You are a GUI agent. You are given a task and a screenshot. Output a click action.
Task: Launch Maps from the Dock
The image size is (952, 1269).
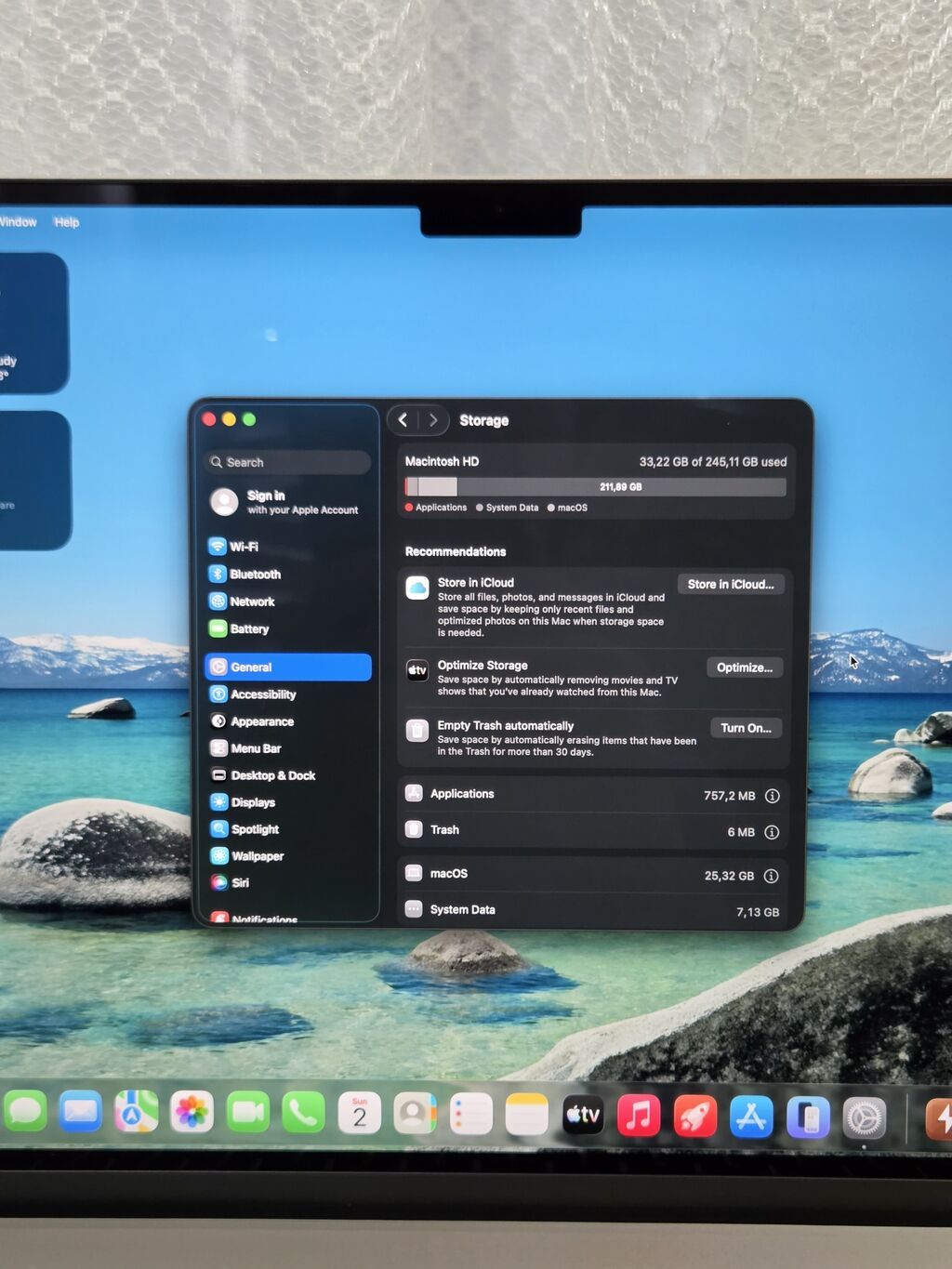tap(136, 1112)
